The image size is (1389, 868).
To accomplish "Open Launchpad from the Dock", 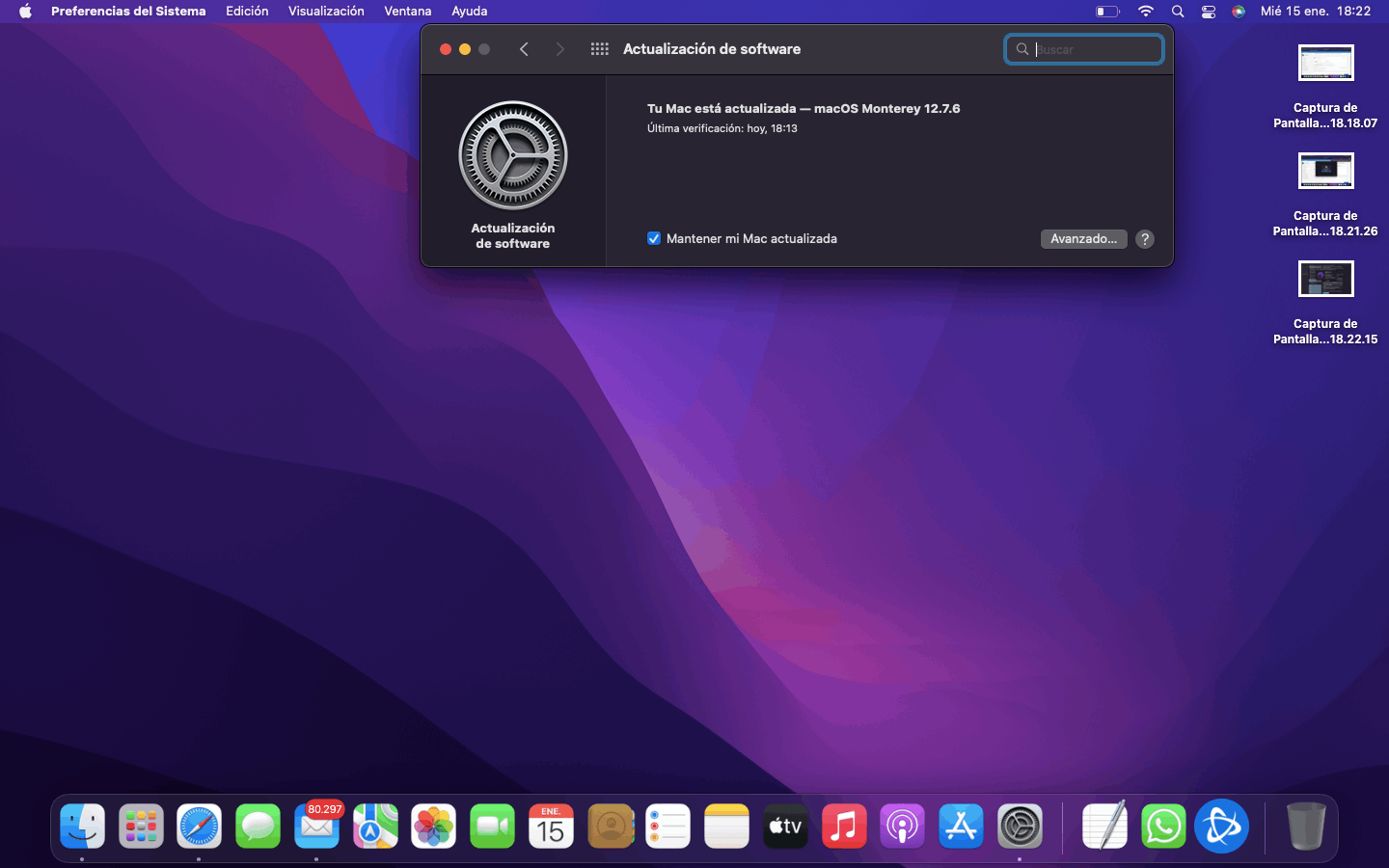I will tap(141, 827).
